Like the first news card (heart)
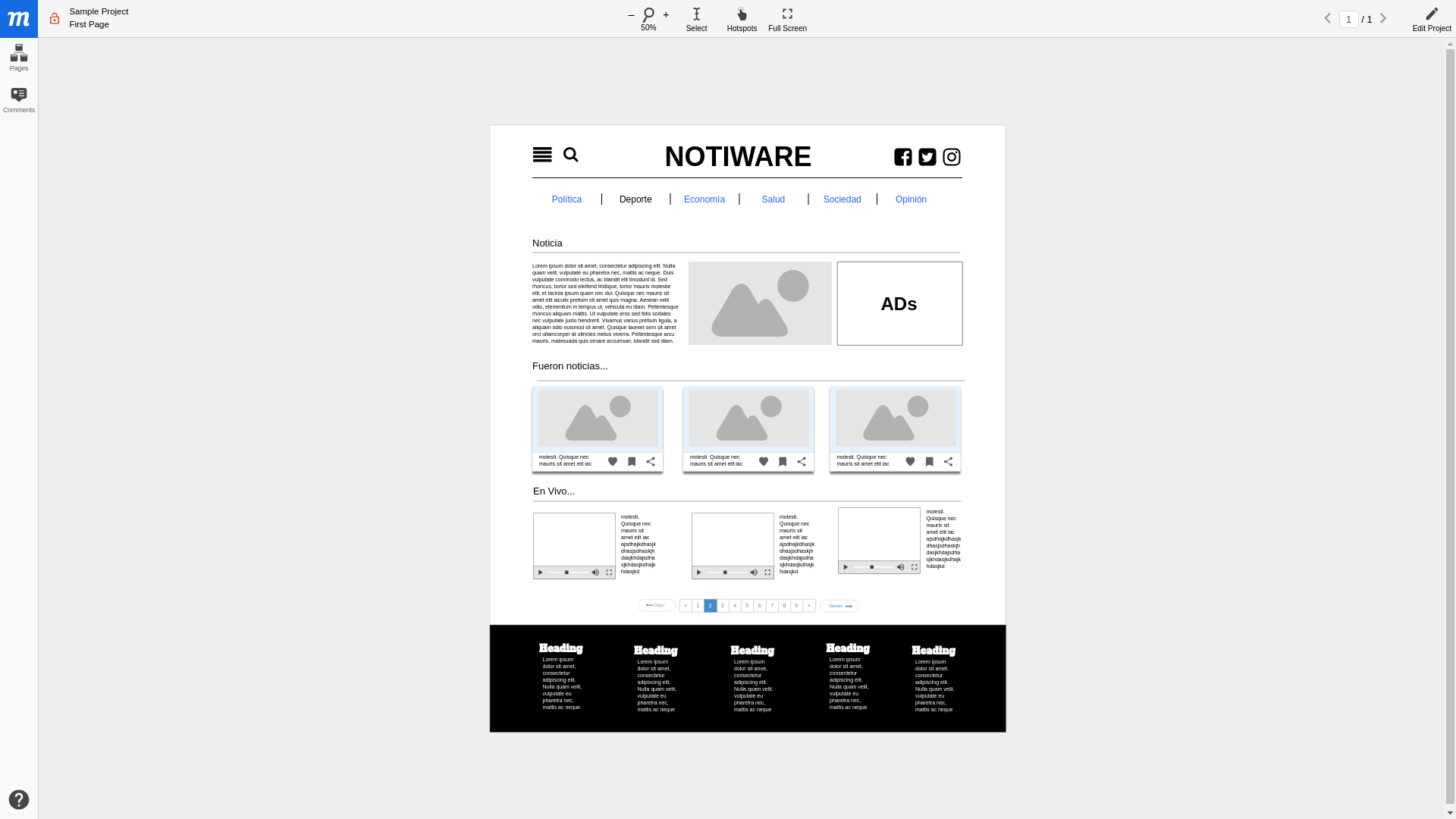 click(x=613, y=462)
